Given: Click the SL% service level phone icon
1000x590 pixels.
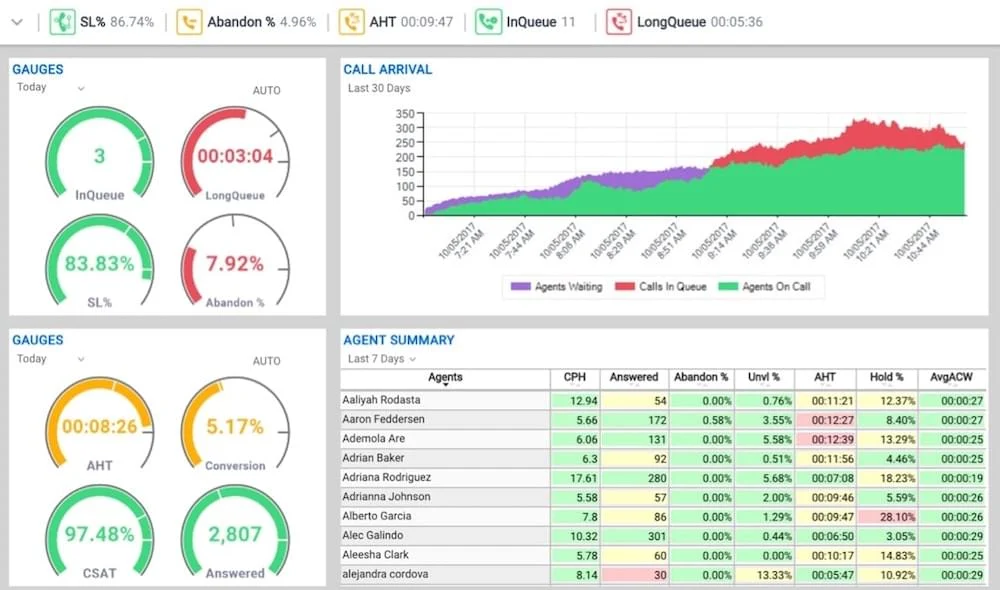Looking at the screenshot, I should (x=62, y=22).
